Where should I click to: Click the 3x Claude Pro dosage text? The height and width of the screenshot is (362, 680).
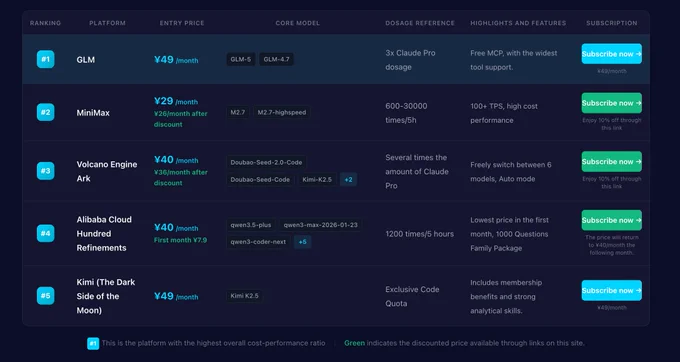click(410, 60)
